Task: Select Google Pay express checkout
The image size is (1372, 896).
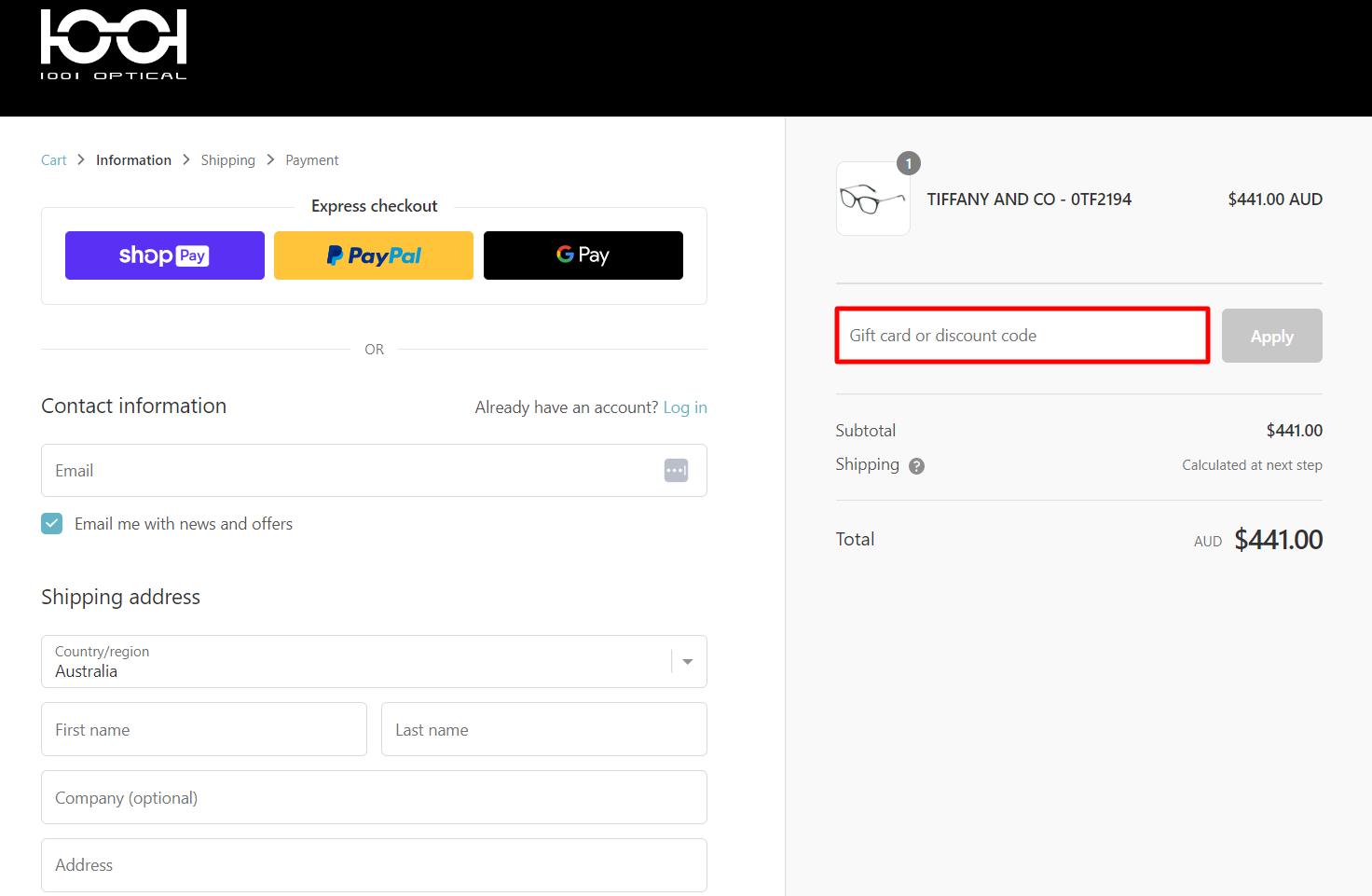Action: click(583, 255)
